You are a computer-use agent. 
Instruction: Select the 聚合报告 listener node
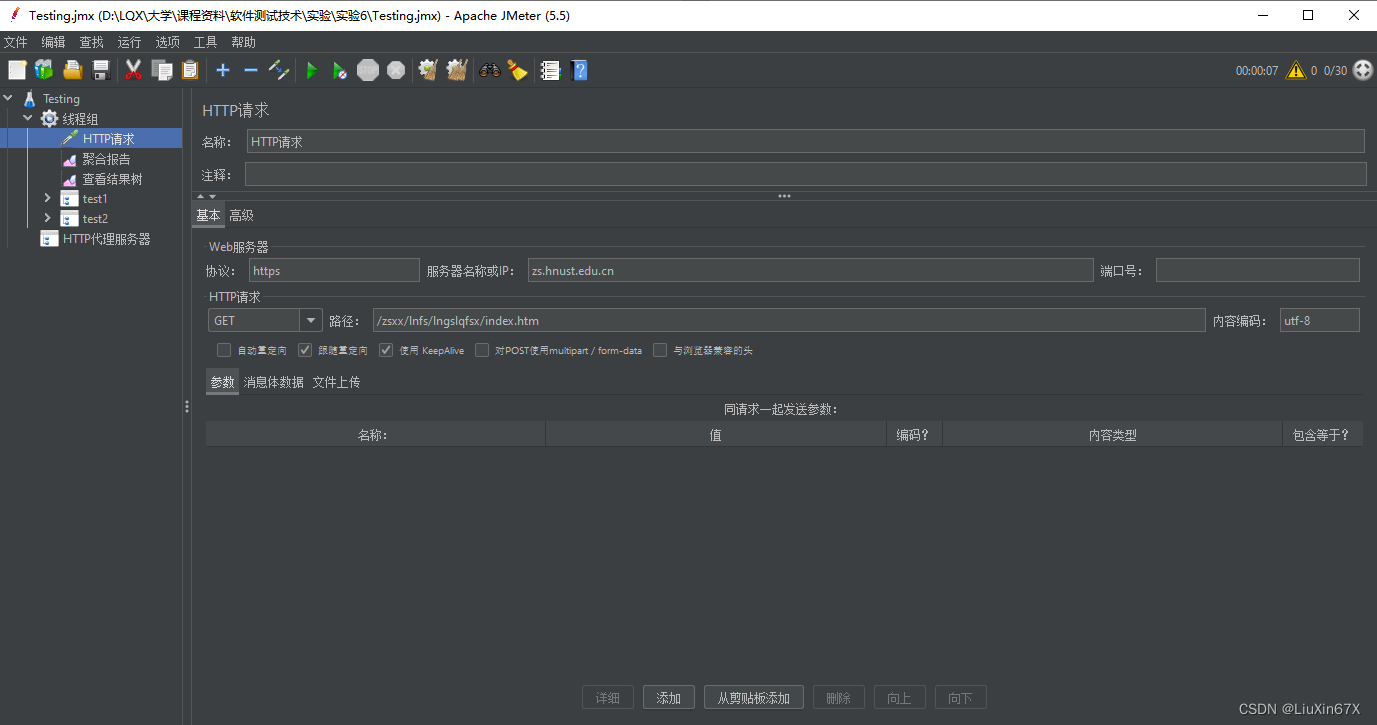click(x=106, y=159)
